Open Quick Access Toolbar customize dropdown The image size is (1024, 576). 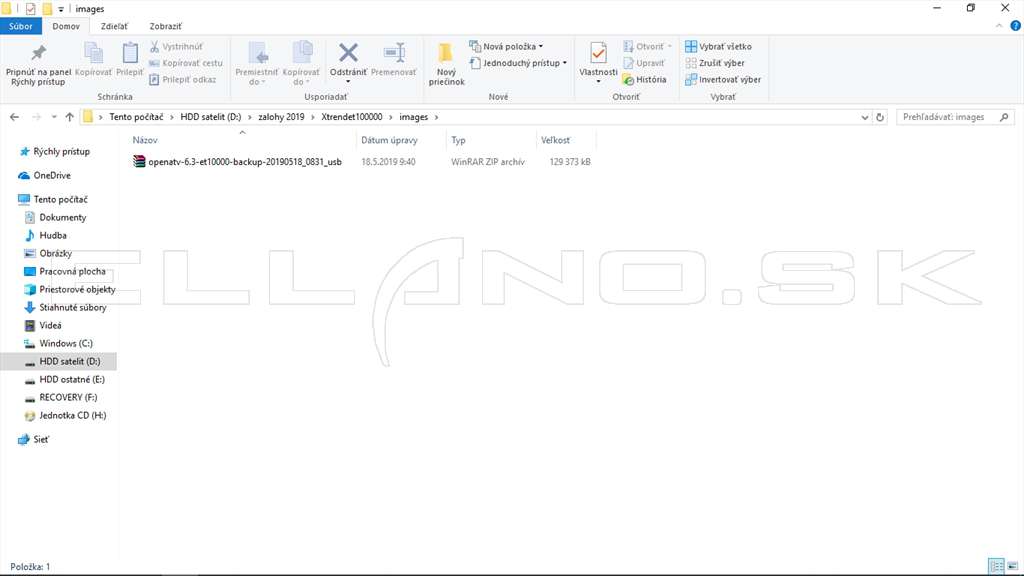pyautogui.click(x=61, y=9)
